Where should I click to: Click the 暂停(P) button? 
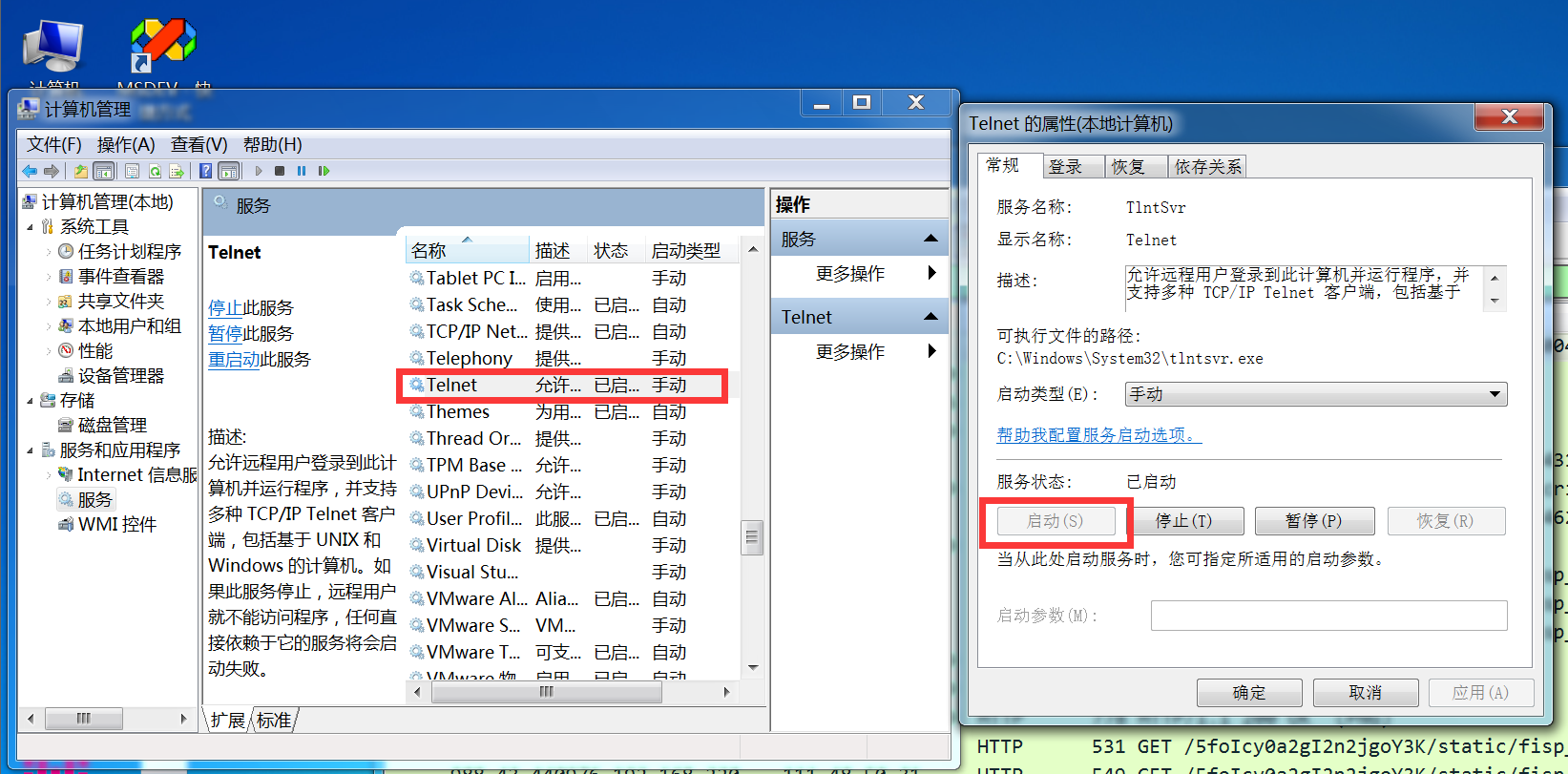pos(1314,521)
